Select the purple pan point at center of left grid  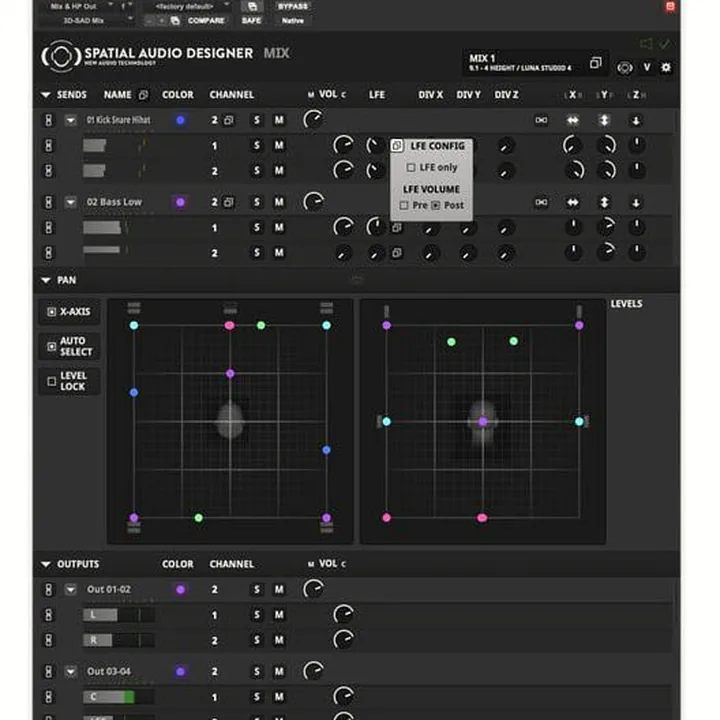click(x=230, y=374)
